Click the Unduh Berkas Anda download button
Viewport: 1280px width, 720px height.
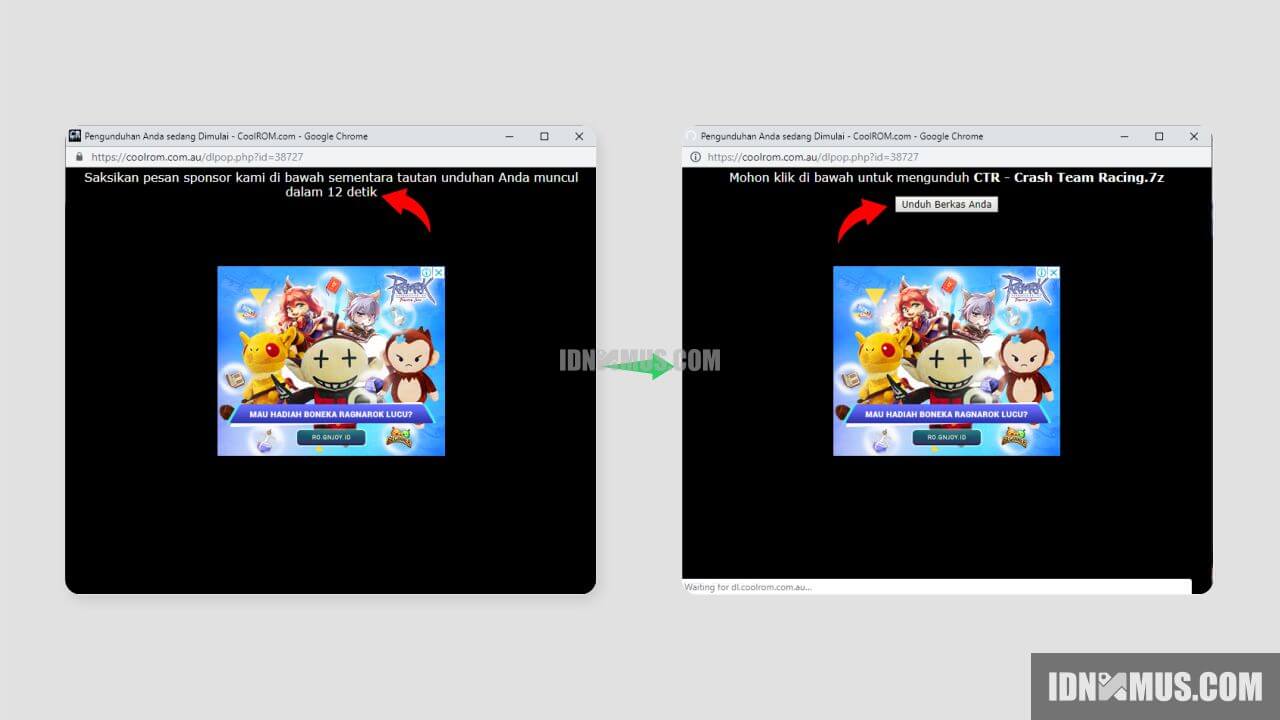(x=946, y=204)
